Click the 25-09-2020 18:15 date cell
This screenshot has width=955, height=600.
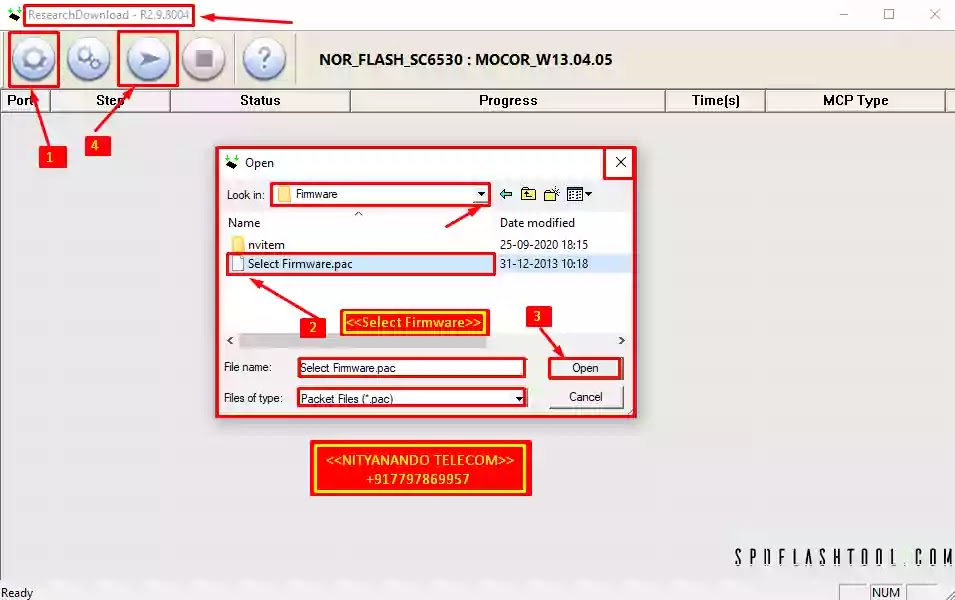(x=544, y=245)
